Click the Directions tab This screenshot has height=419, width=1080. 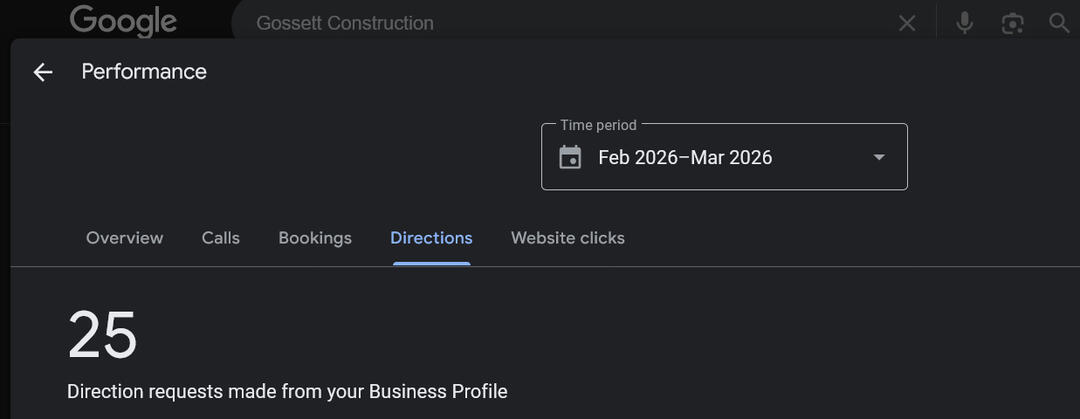[431, 238]
